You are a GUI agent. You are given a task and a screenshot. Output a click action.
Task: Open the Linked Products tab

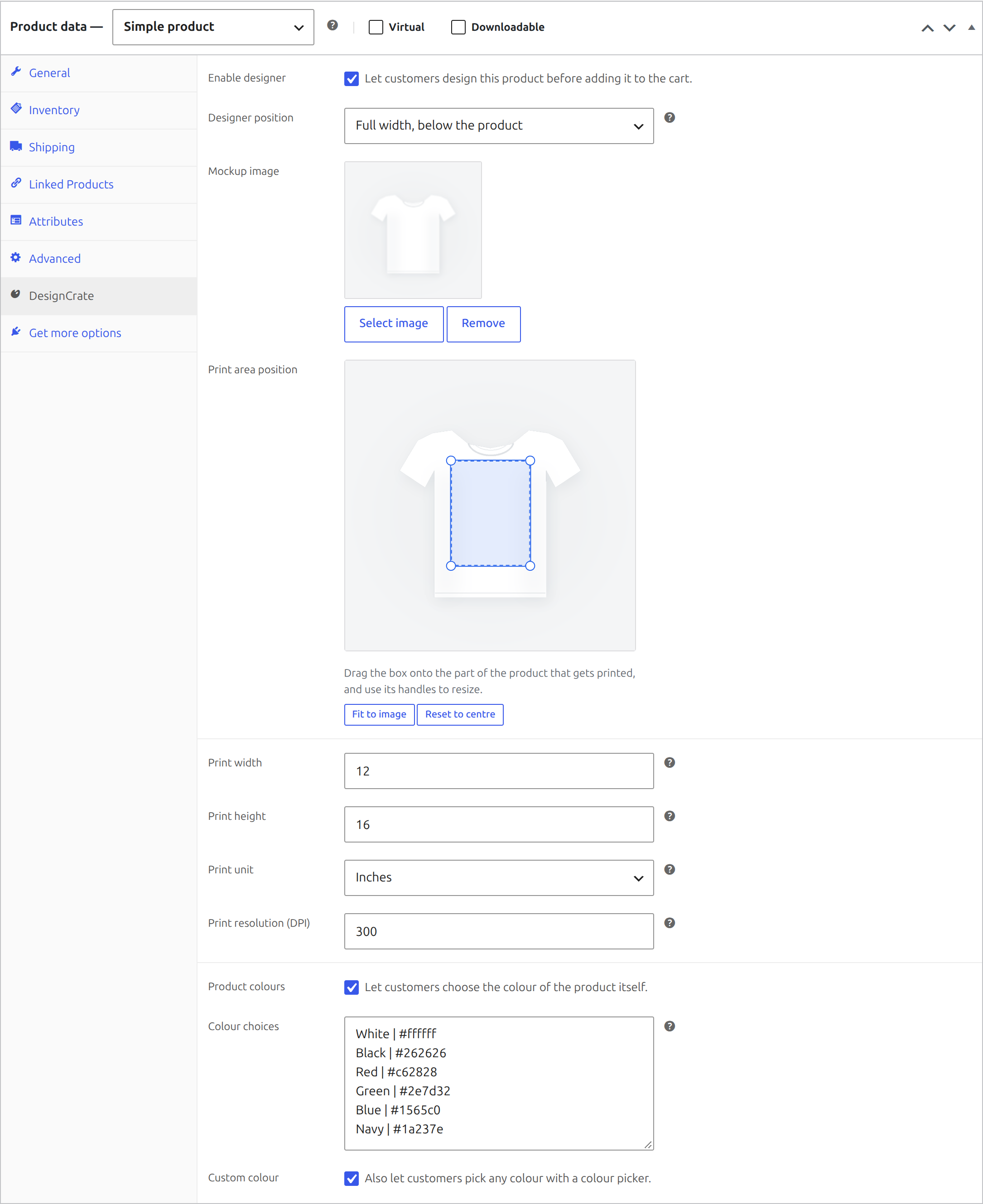point(99,184)
